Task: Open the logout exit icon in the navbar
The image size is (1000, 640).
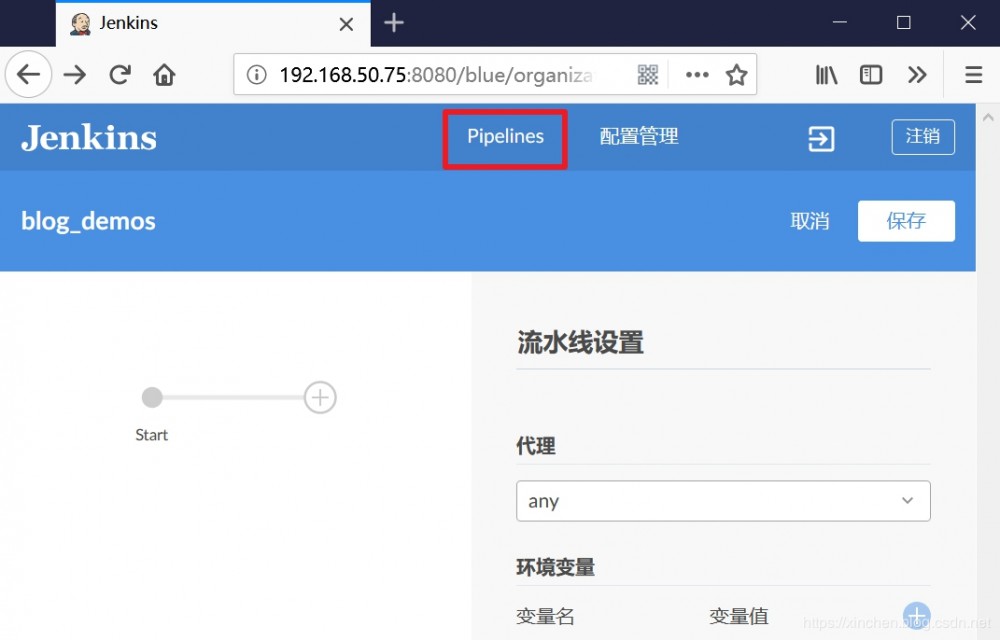Action: coord(820,138)
